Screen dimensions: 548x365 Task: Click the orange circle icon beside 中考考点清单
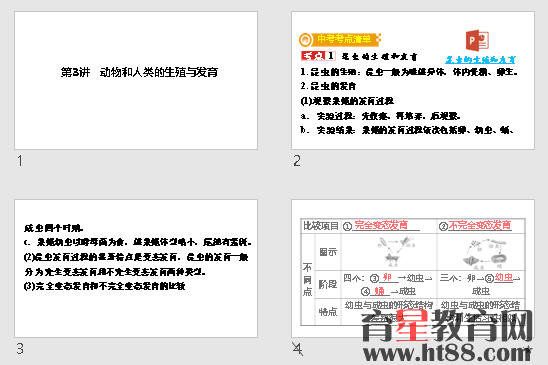(x=305, y=40)
